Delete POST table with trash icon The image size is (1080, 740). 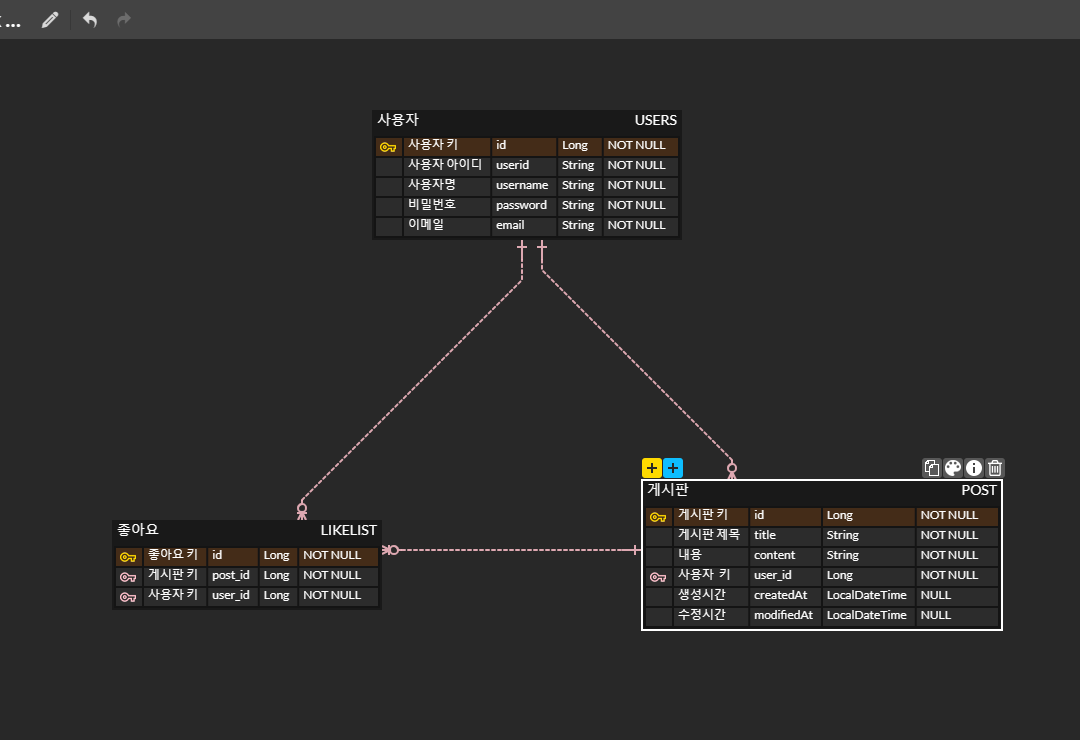pyautogui.click(x=995, y=468)
